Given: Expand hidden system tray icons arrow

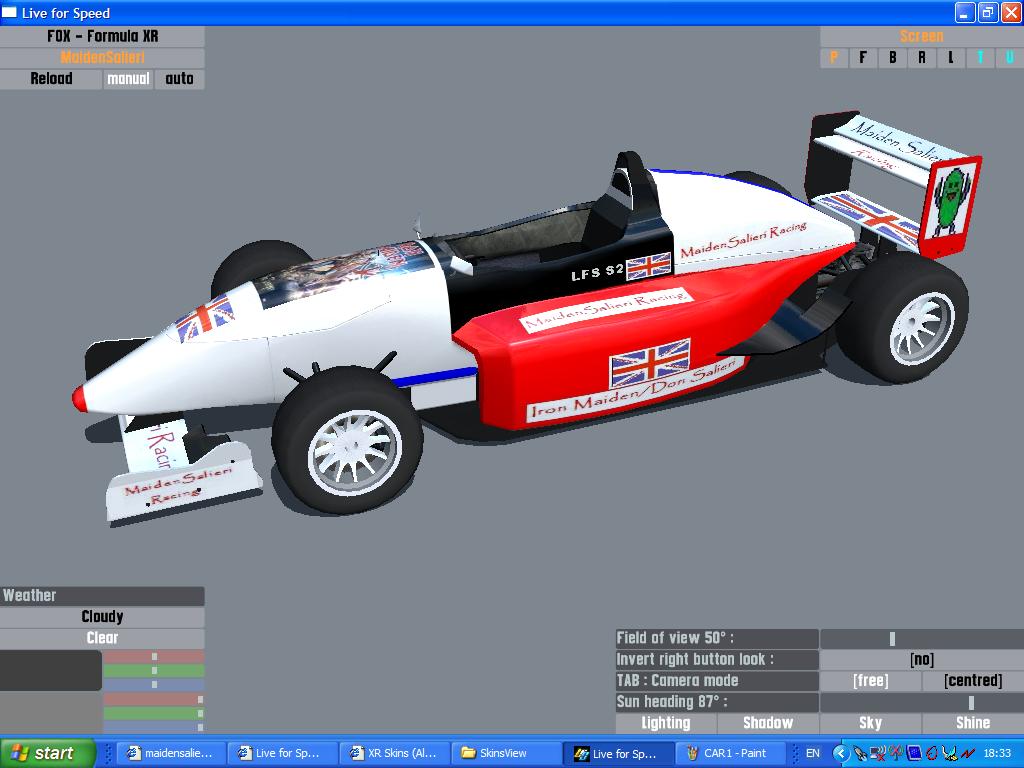Looking at the screenshot, I should (840, 754).
